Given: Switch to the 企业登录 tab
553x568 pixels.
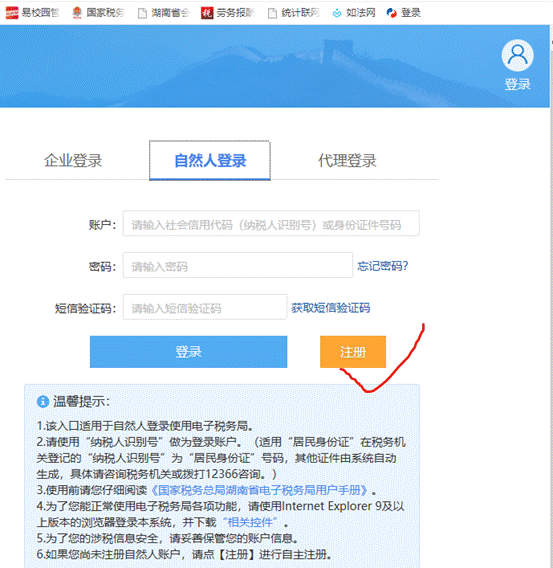Looking at the screenshot, I should tap(73, 160).
